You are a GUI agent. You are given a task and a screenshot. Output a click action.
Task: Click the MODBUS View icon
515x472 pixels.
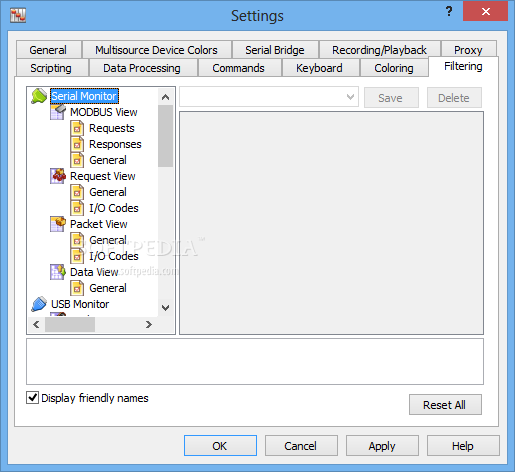tap(58, 112)
